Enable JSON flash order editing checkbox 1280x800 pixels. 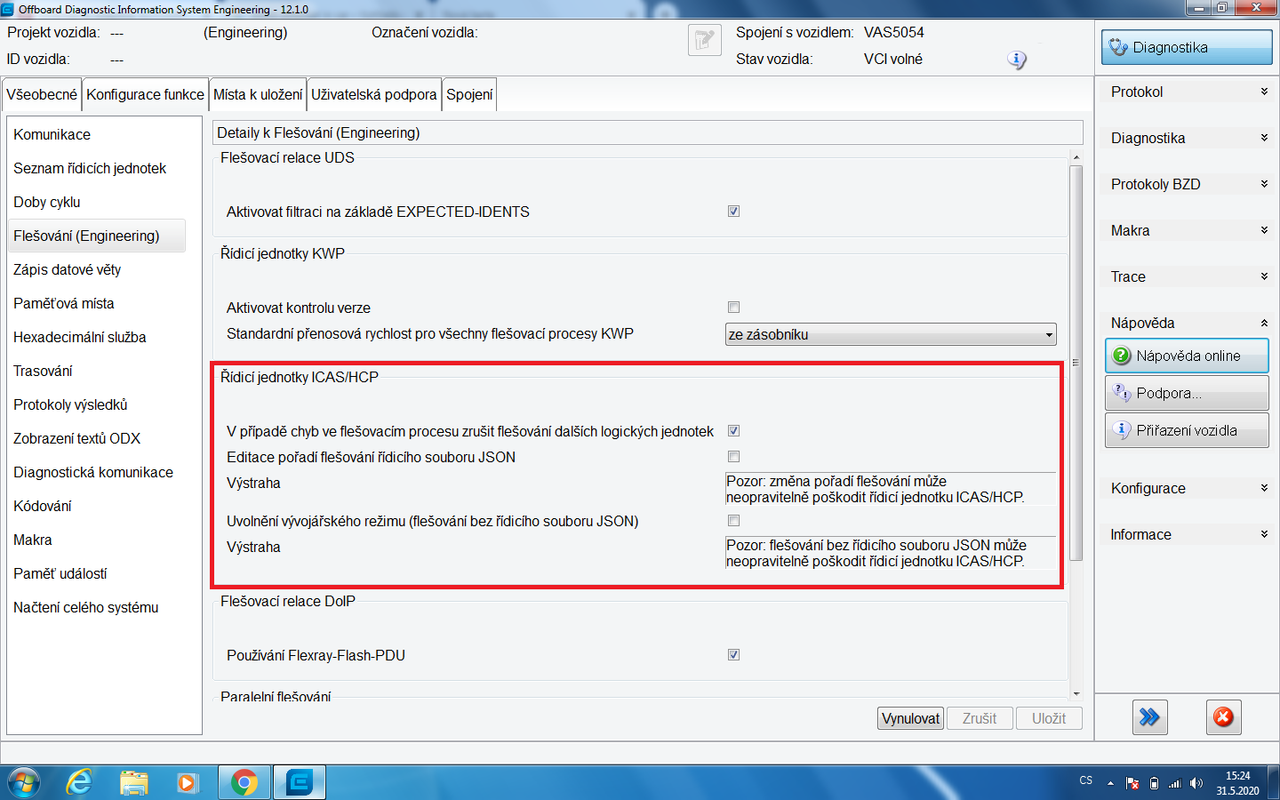(734, 457)
